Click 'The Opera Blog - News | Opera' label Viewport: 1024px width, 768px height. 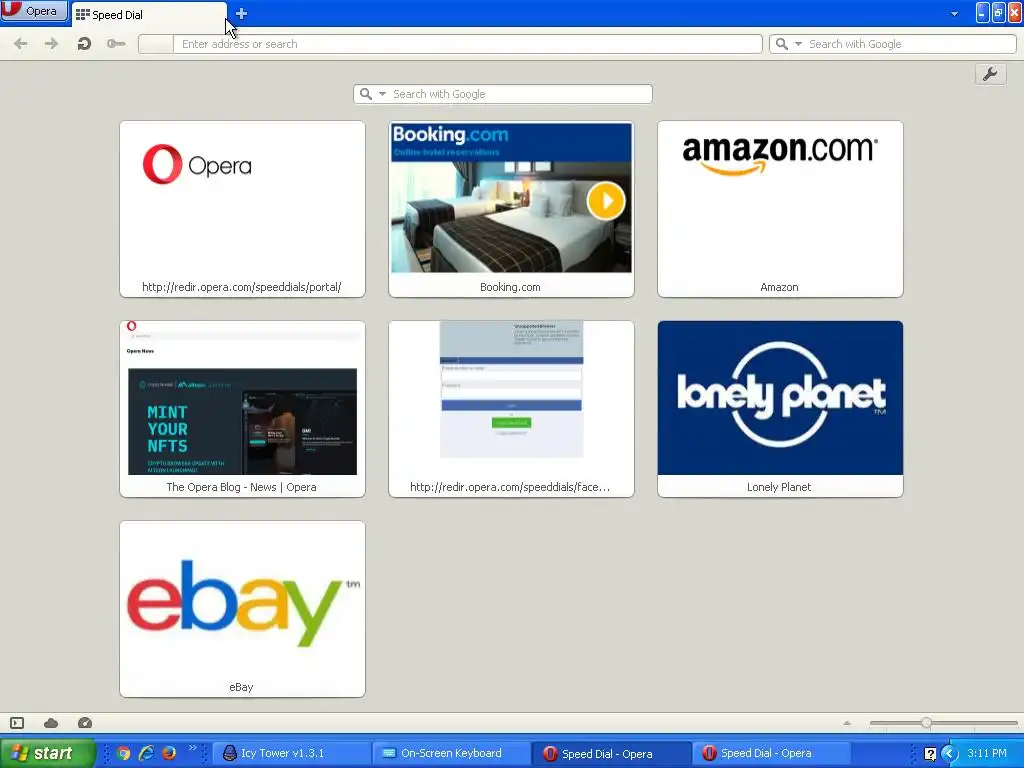tap(242, 487)
